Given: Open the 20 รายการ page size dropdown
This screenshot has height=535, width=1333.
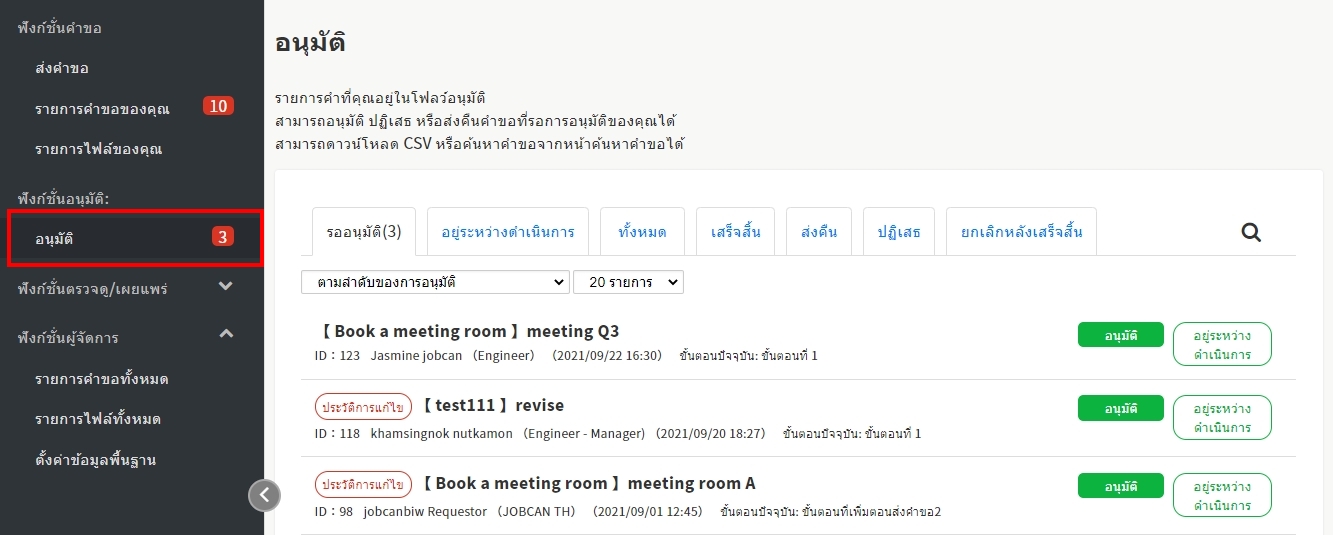Looking at the screenshot, I should coord(628,283).
